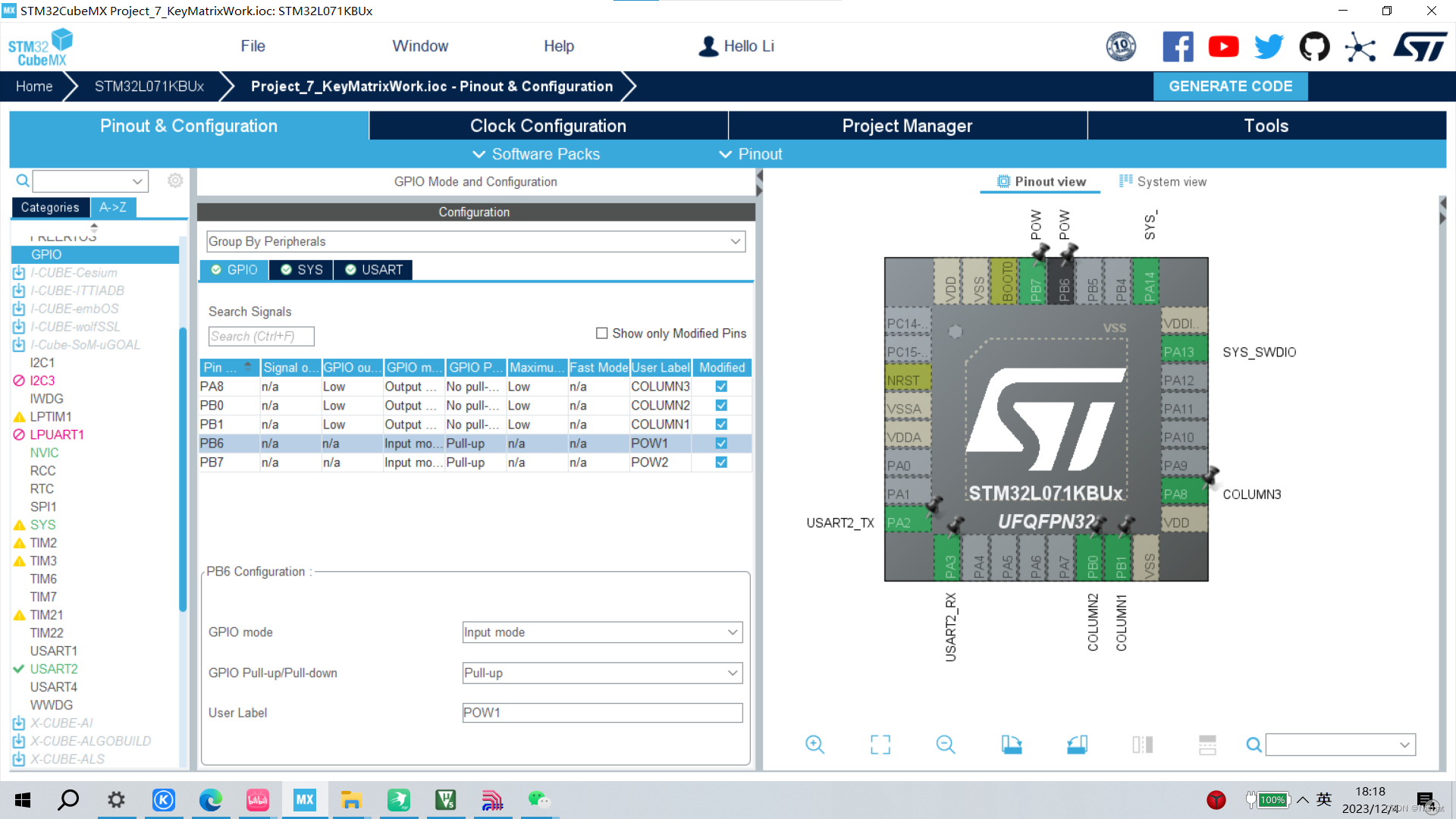Open the pin search dropdown
Screen dimensions: 1456x819
(x=1340, y=745)
